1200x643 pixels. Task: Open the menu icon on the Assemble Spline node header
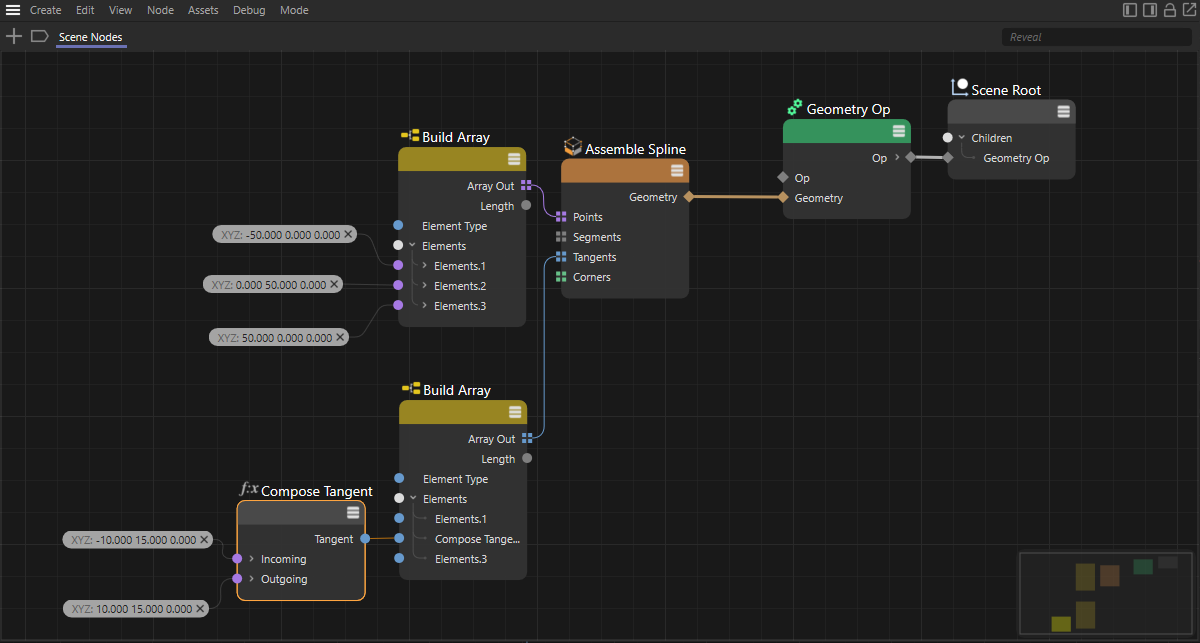[677, 171]
